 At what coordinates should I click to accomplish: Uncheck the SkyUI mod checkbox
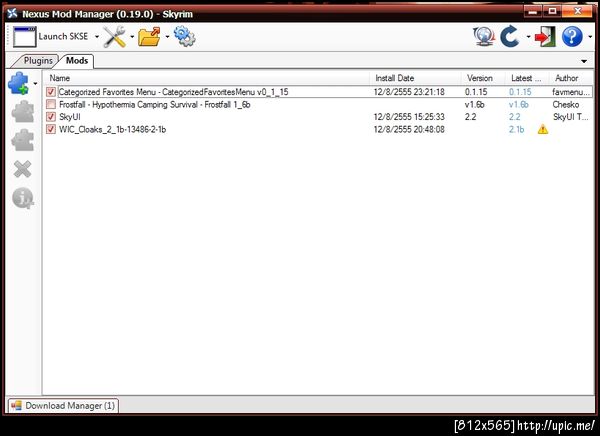(x=51, y=117)
